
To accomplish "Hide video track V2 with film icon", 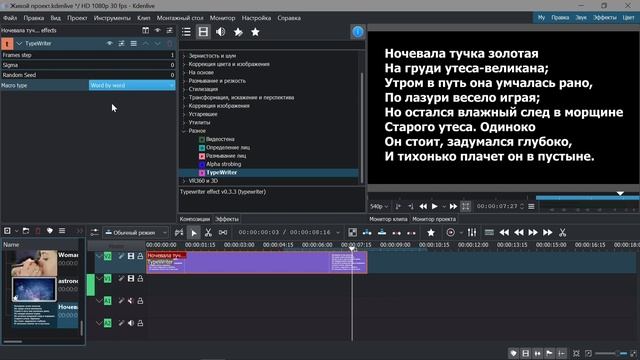I will [x=131, y=256].
